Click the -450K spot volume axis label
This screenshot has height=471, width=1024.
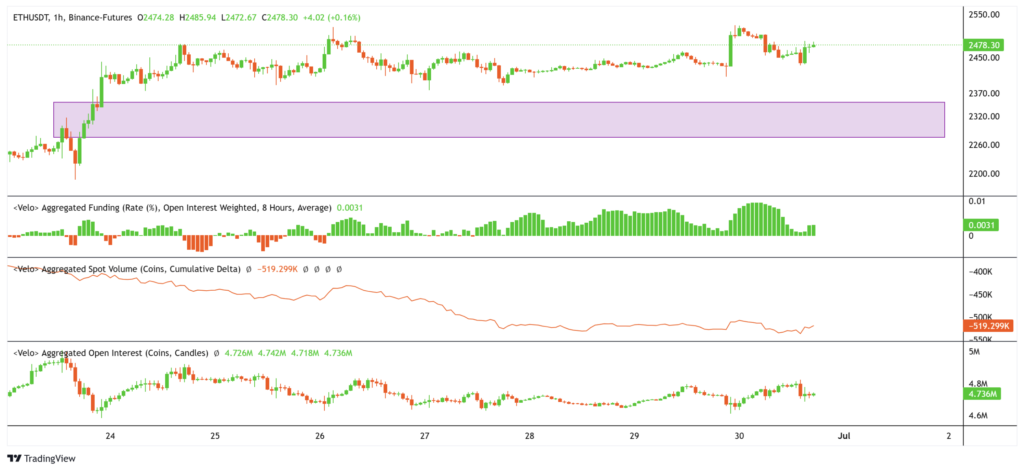(981, 295)
